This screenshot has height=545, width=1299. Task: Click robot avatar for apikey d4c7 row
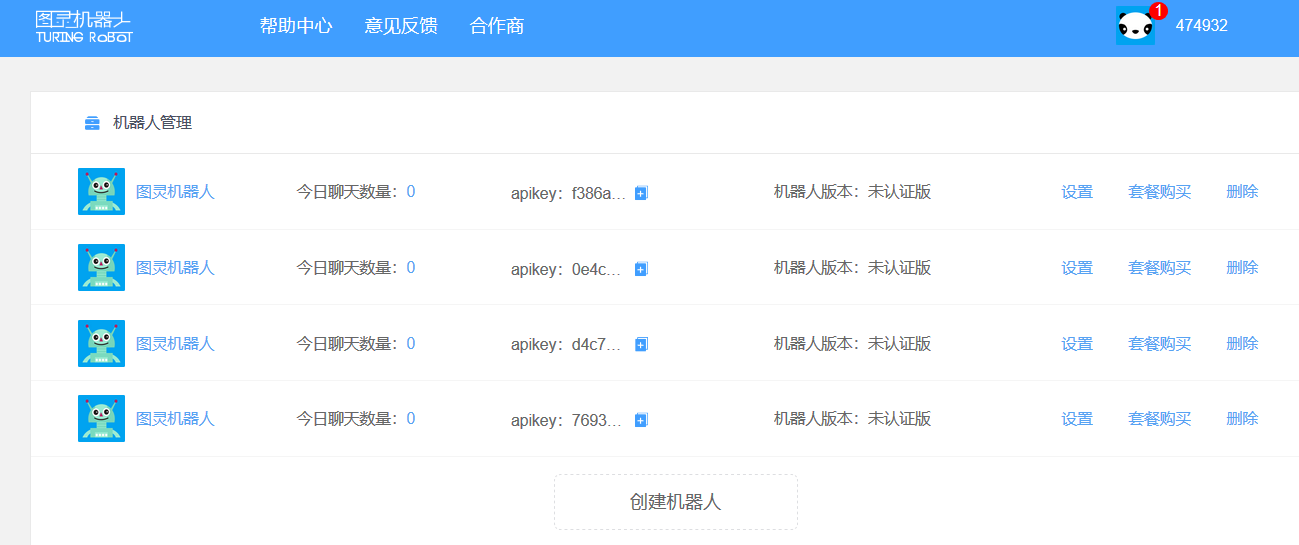click(x=101, y=343)
